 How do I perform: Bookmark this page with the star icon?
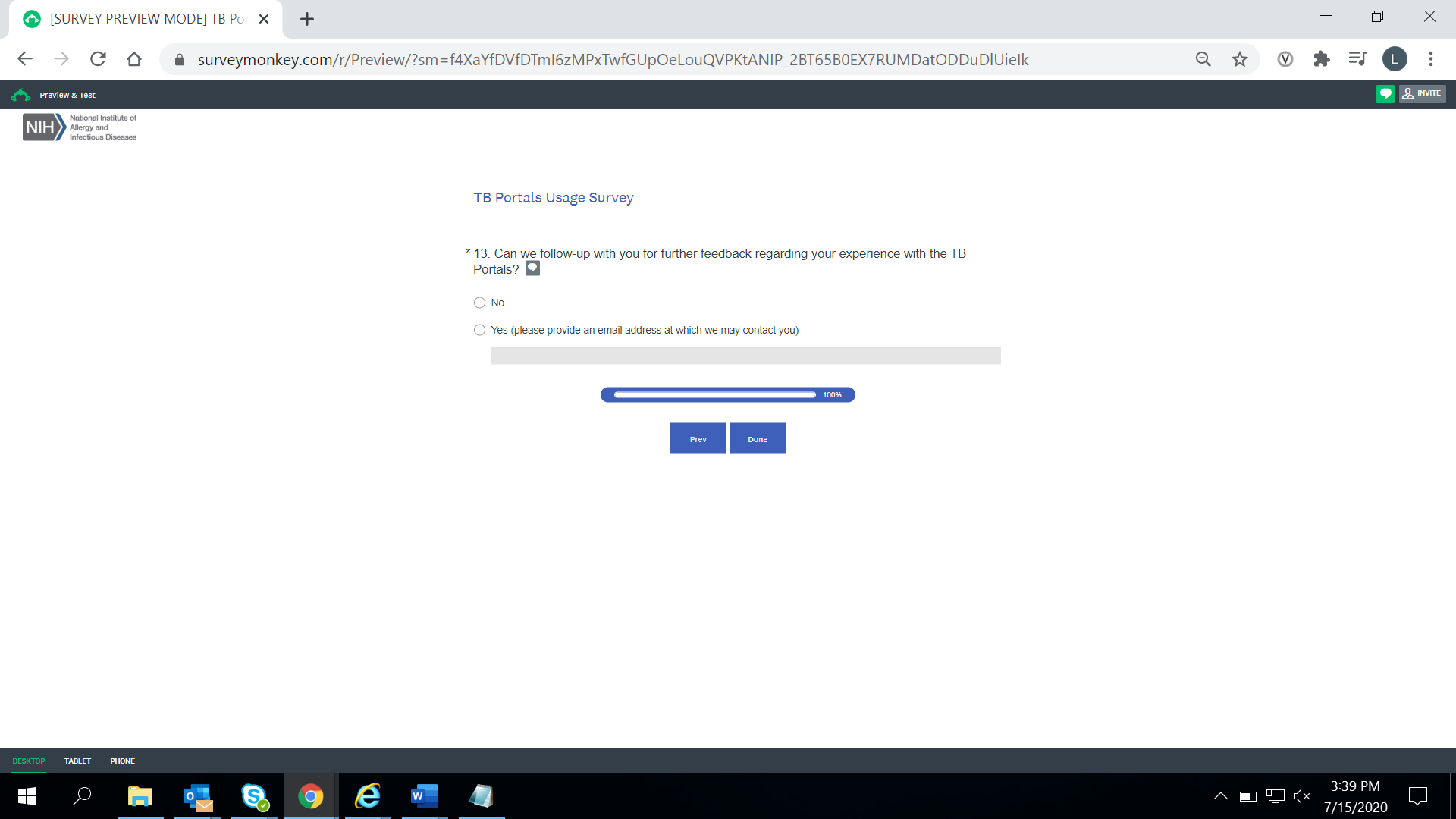(1239, 59)
